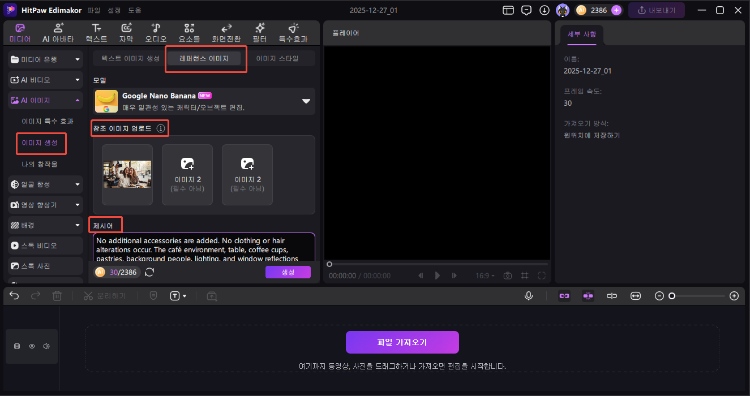This screenshot has width=750, height=396.
Task: Click the info icon beside reference image upload
Action: click(161, 128)
